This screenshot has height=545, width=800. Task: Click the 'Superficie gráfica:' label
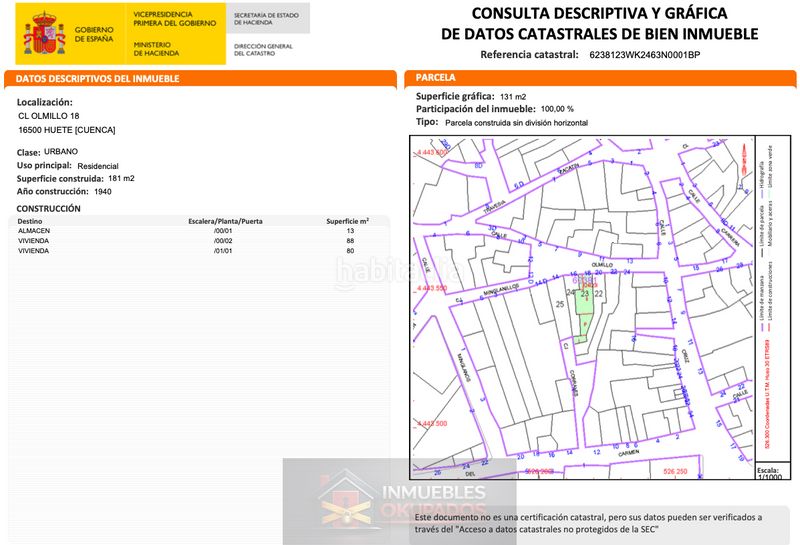(x=455, y=96)
